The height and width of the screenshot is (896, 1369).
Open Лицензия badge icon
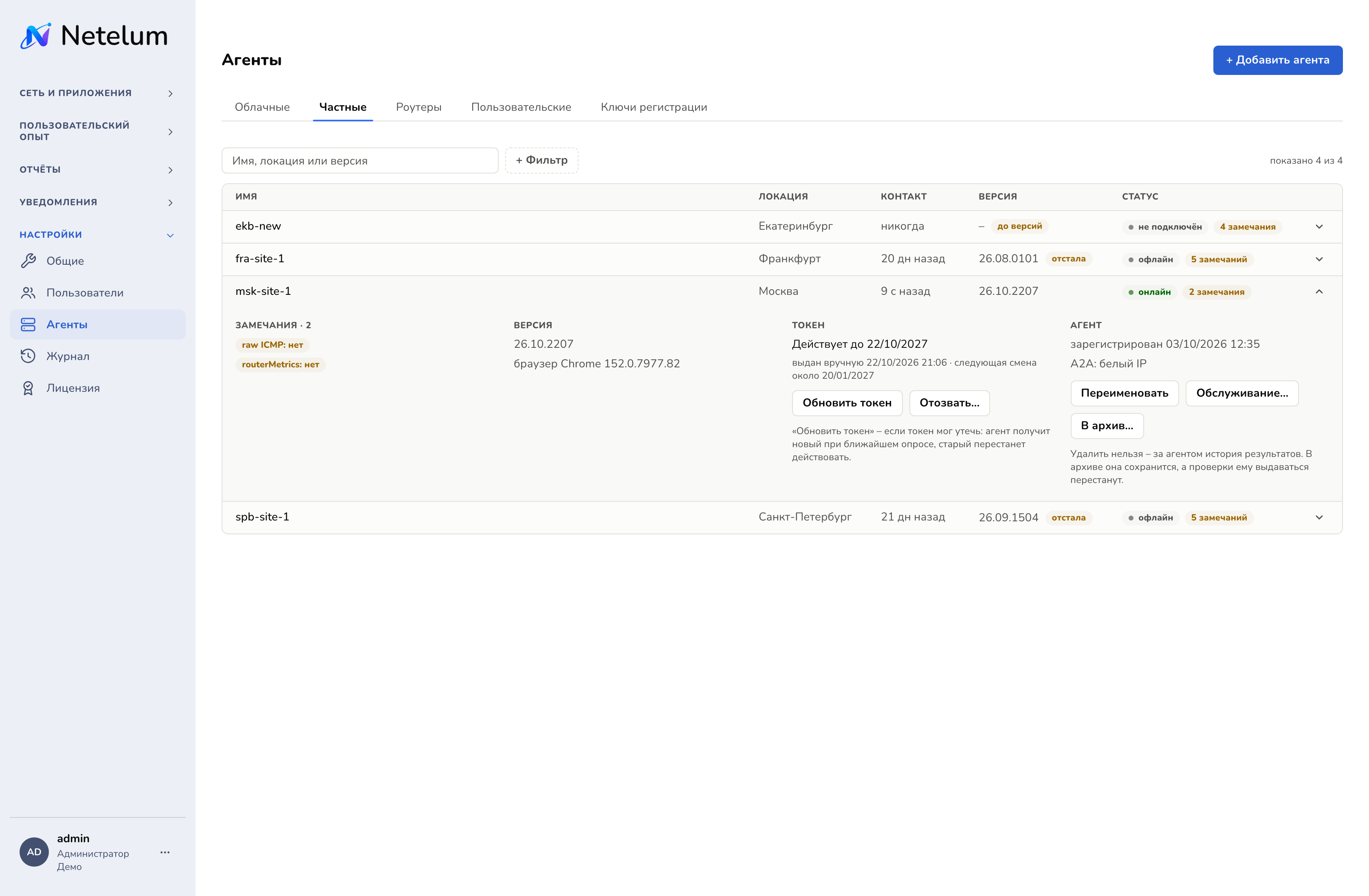28,388
